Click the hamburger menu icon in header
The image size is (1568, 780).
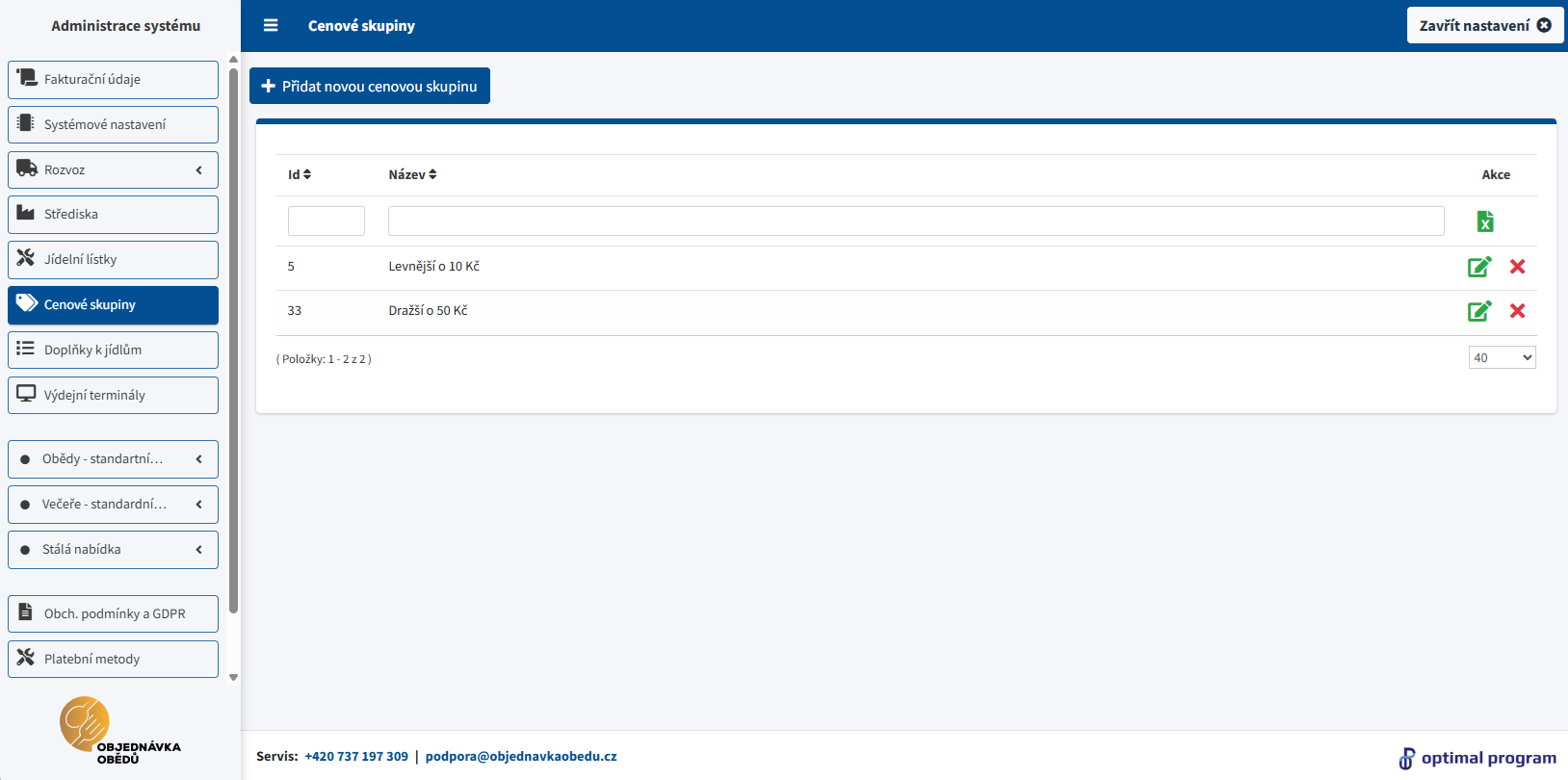[x=271, y=26]
